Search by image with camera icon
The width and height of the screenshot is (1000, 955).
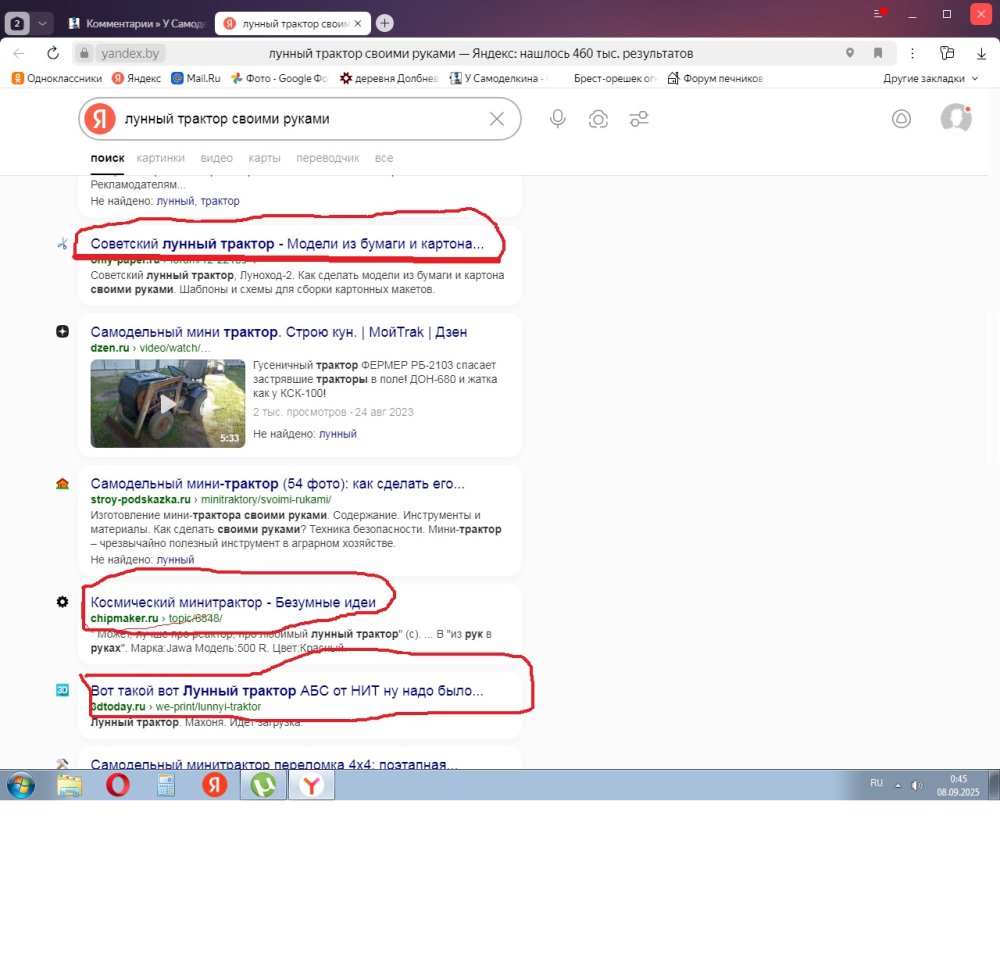(x=598, y=119)
